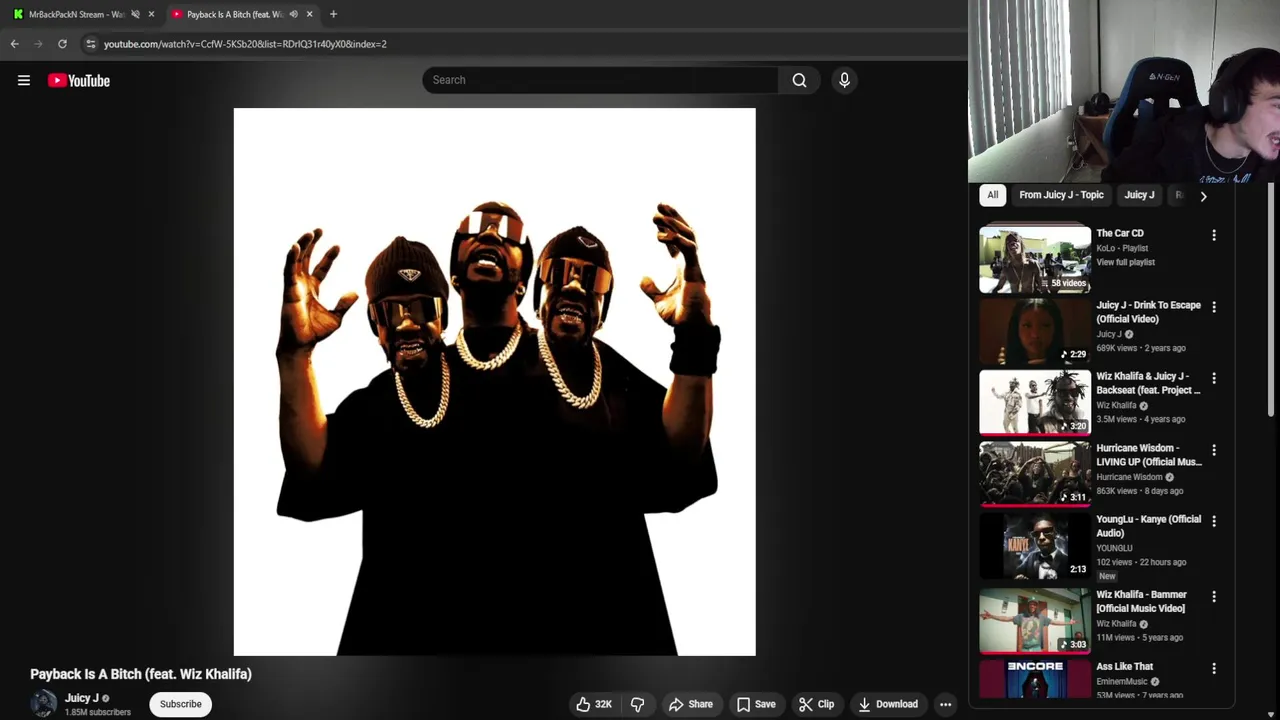This screenshot has height=720, width=1280.
Task: Reload the page with refresh icon
Action: pos(62,44)
